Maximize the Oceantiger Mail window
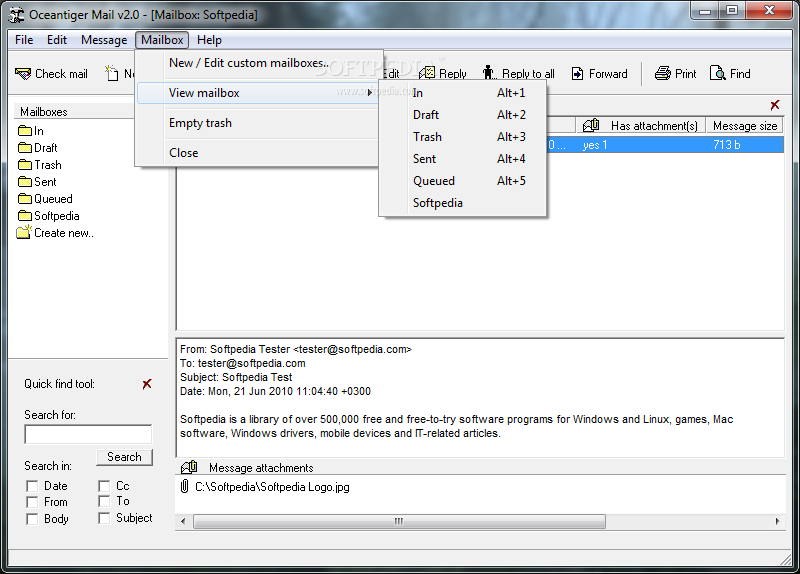The width and height of the screenshot is (800, 574). point(732,10)
